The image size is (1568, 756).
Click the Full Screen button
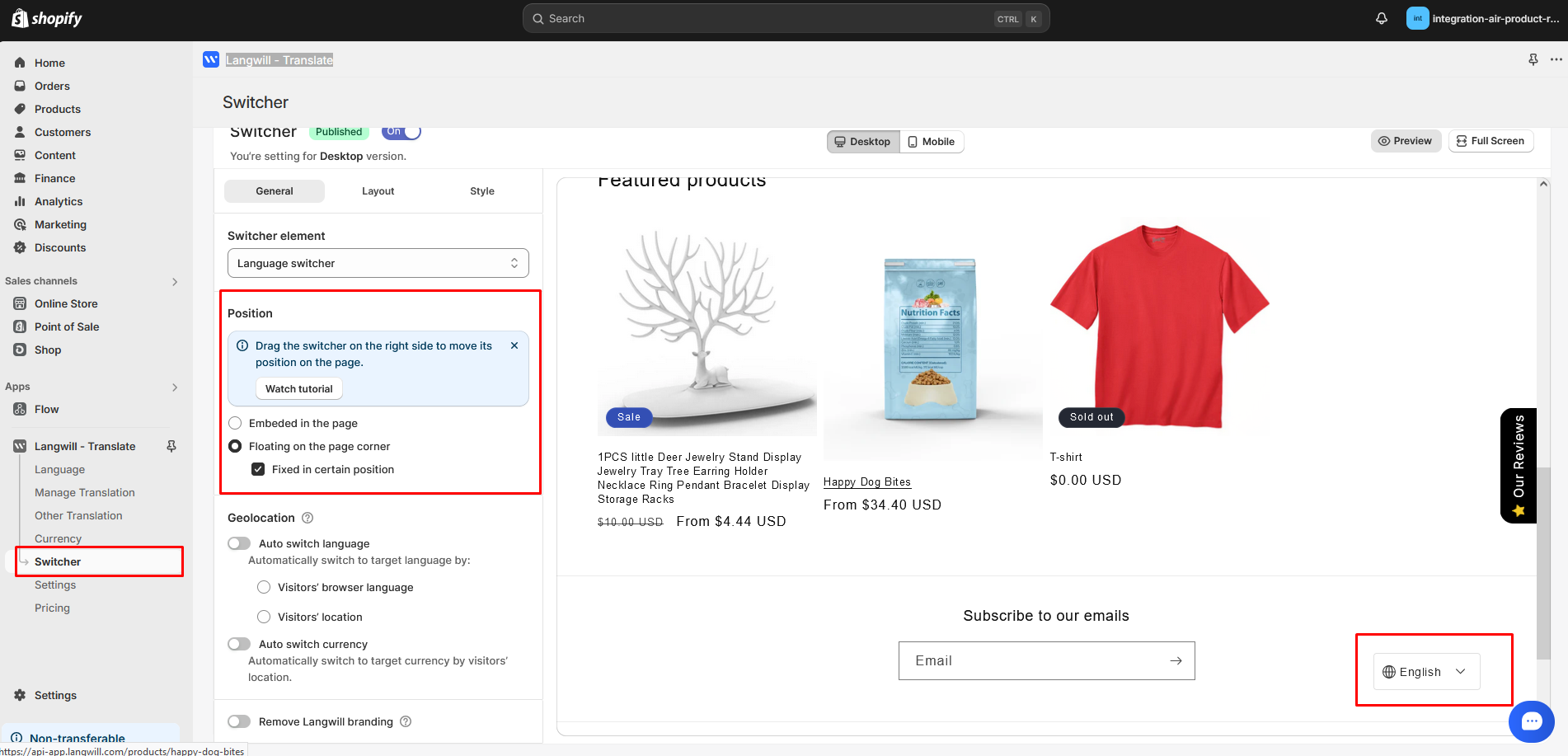click(x=1490, y=141)
